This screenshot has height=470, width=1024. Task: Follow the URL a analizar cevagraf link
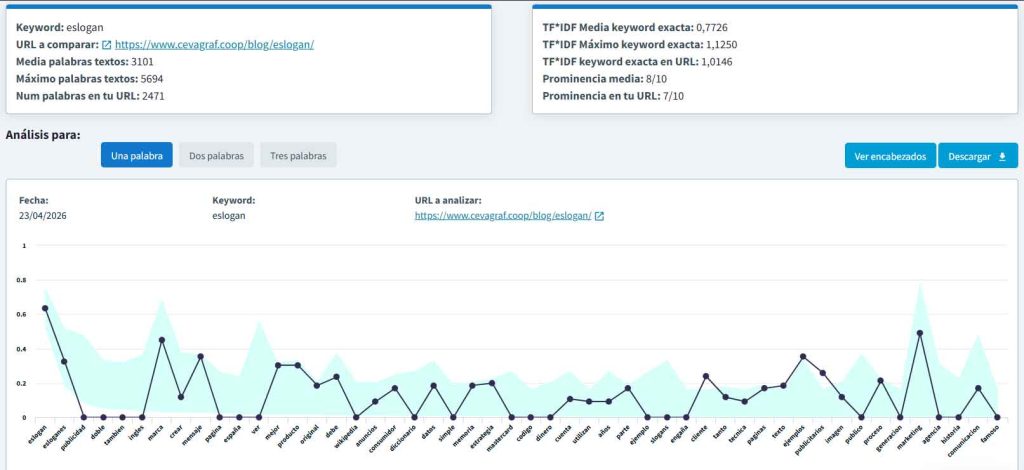502,216
